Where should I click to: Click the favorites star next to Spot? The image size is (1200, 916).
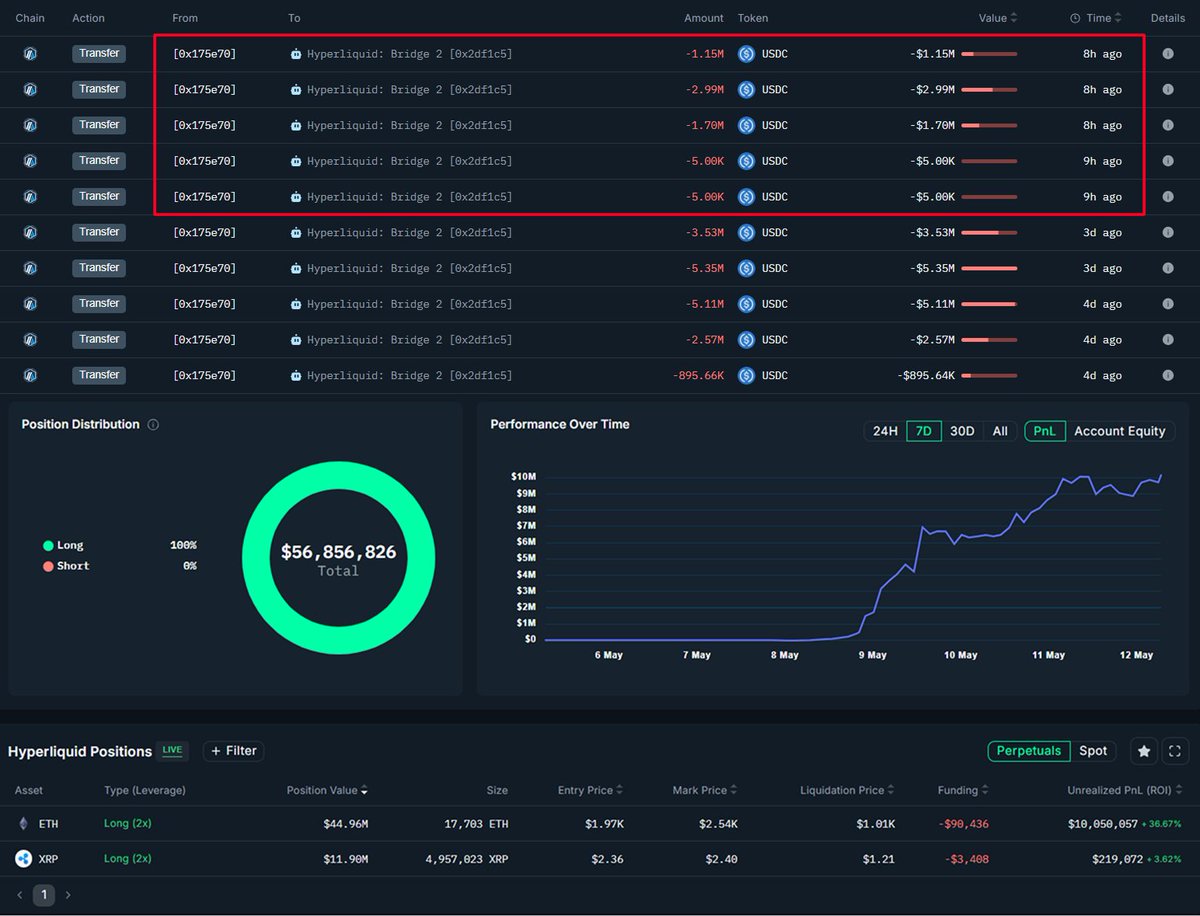(1144, 750)
